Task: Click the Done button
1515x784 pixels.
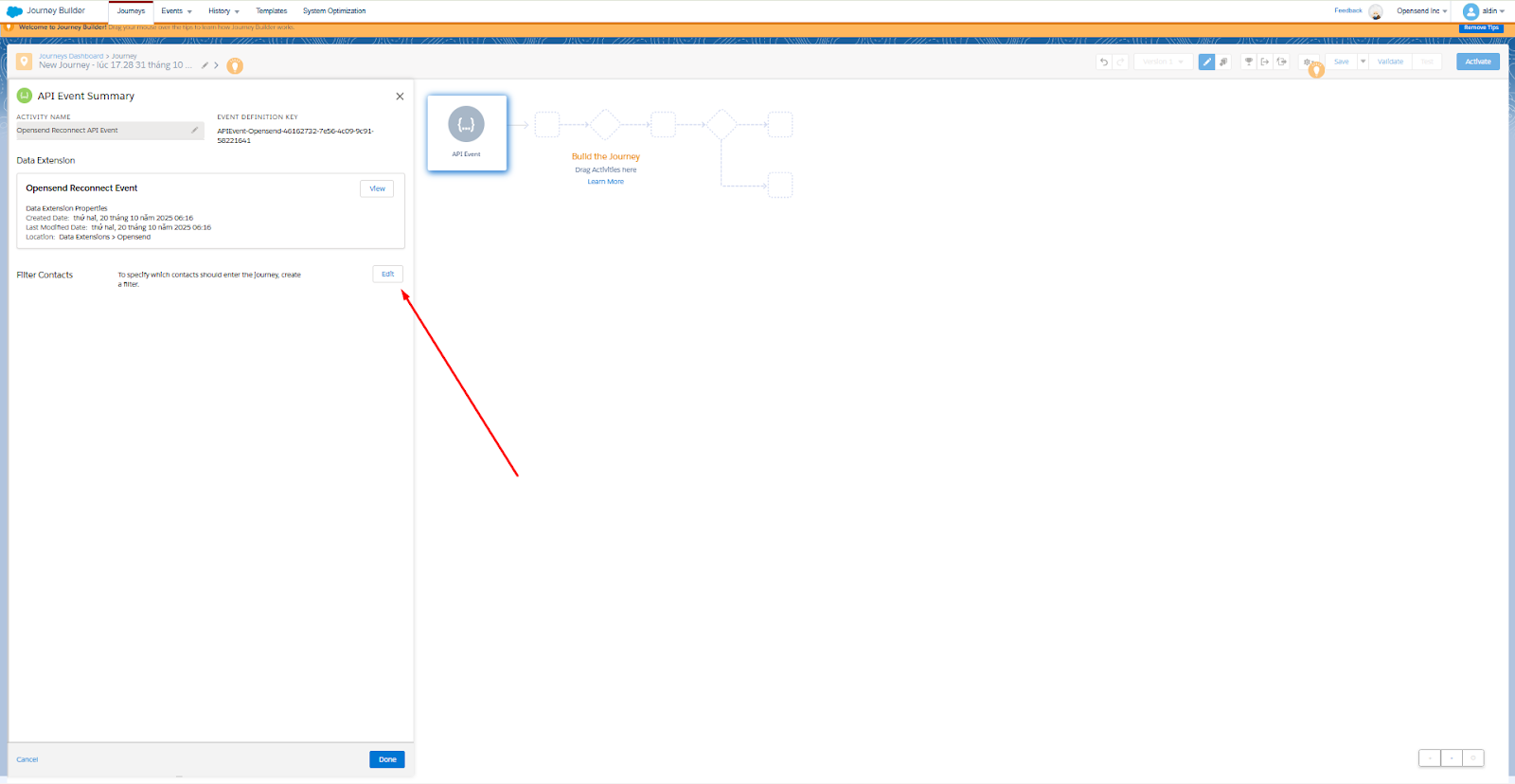Action: (x=387, y=759)
